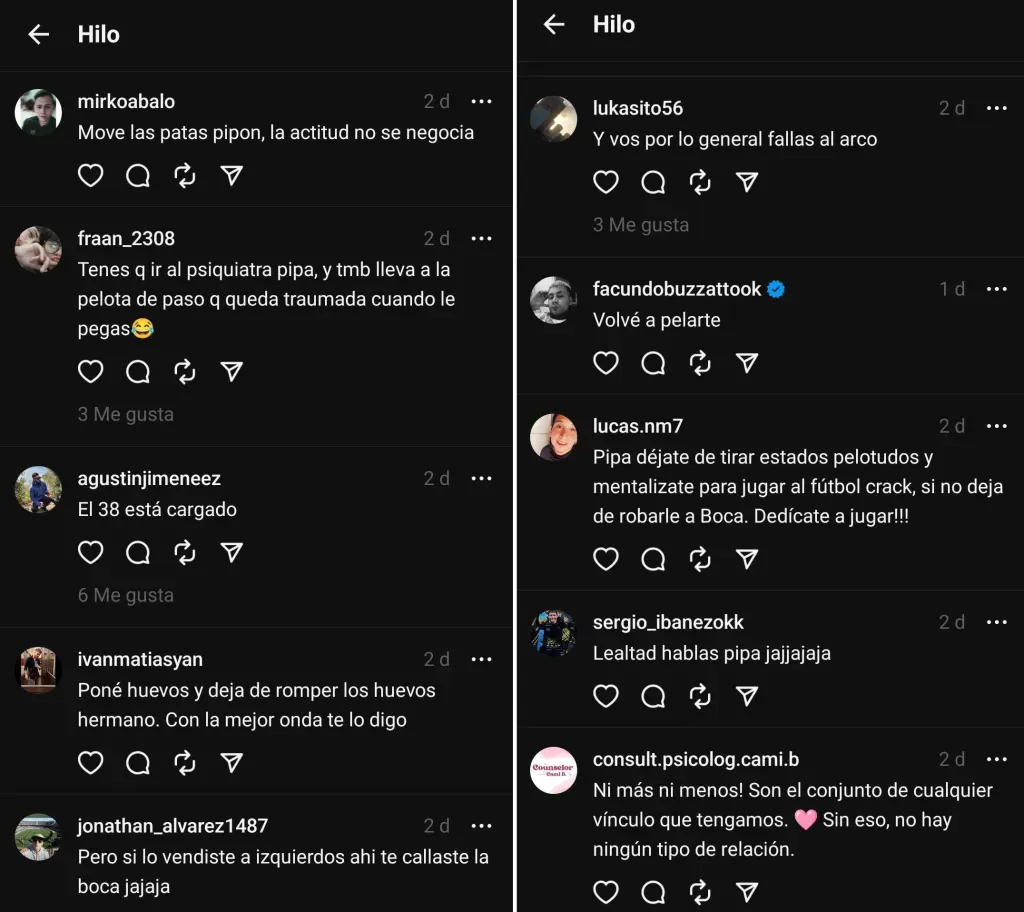This screenshot has height=912, width=1024.
Task: Open consult.psicolog.cami.b's avatar
Action: 554,770
